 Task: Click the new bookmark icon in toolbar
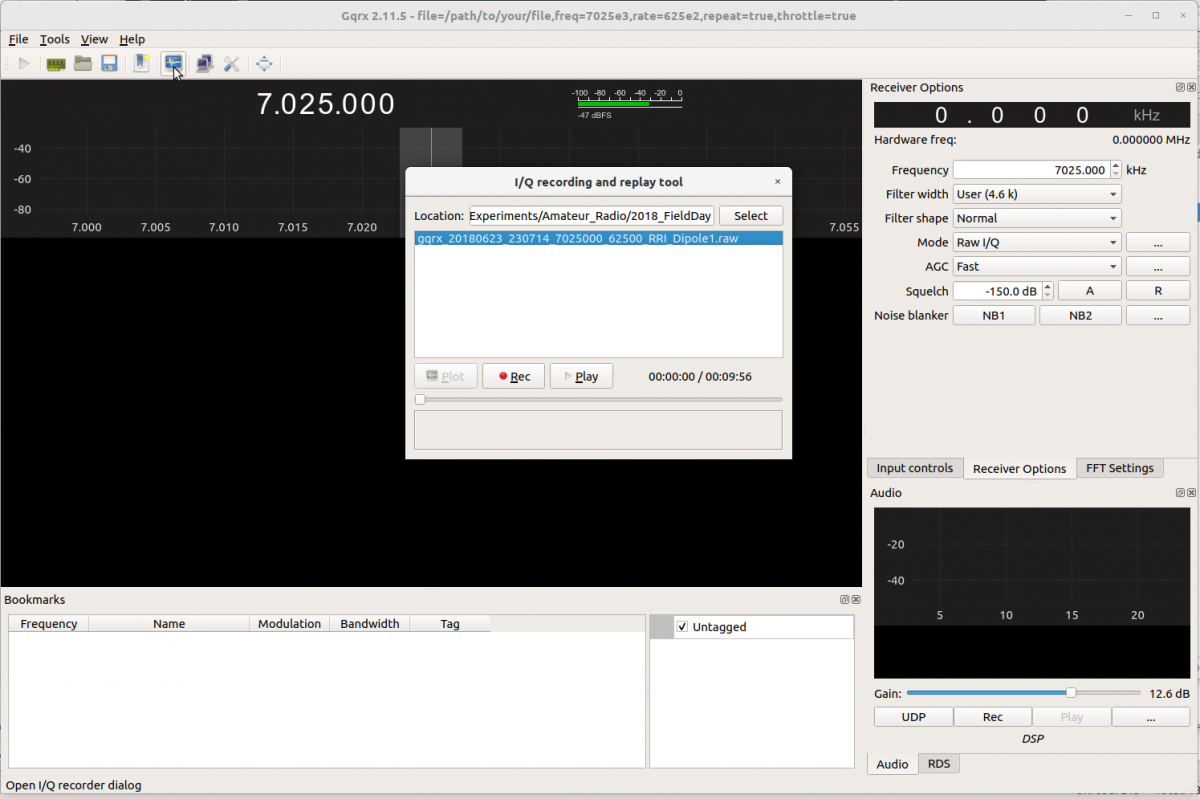click(142, 64)
